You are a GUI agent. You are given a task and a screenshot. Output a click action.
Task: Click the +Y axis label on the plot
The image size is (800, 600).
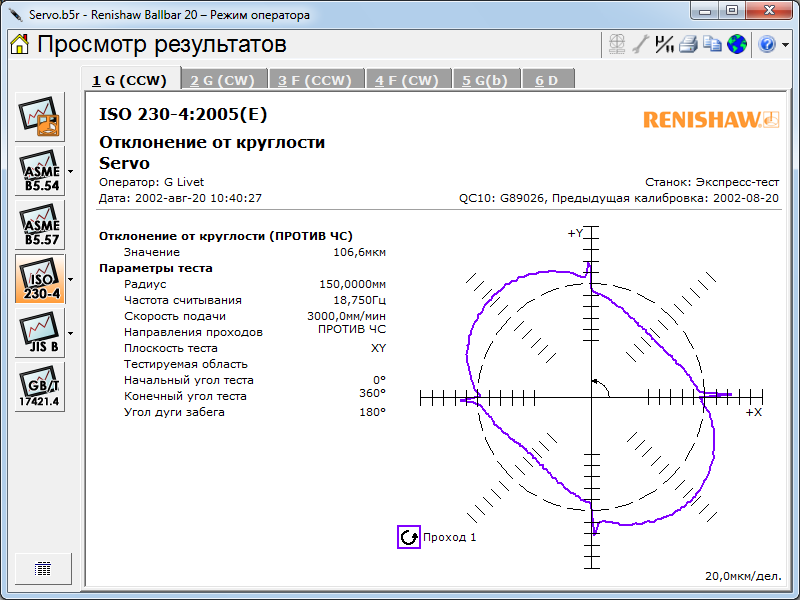point(575,233)
